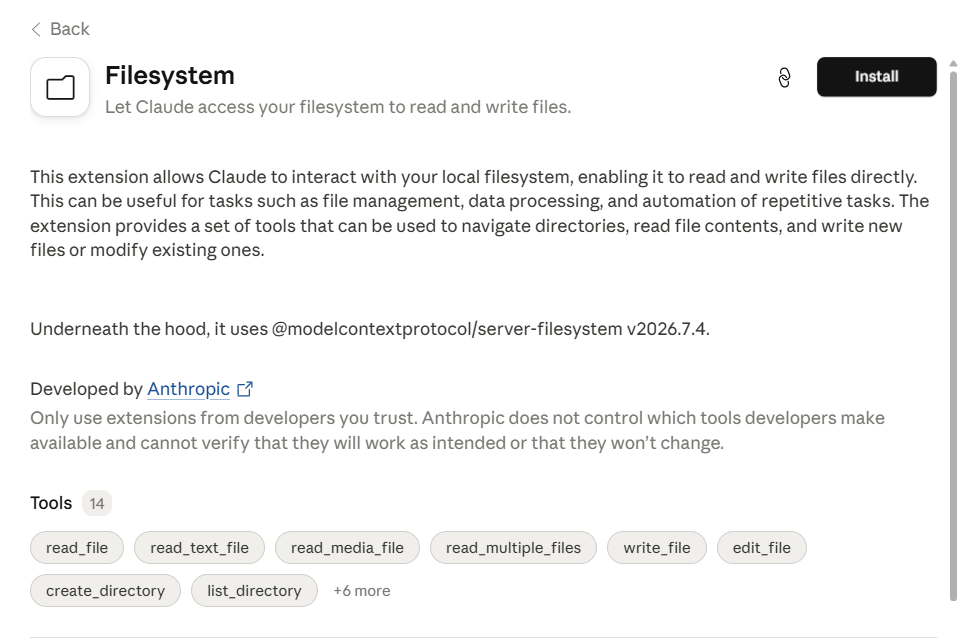Viewport: 967px width, 642px height.
Task: Click the 'Only use extensions from developers' warning
Action: tap(458, 430)
